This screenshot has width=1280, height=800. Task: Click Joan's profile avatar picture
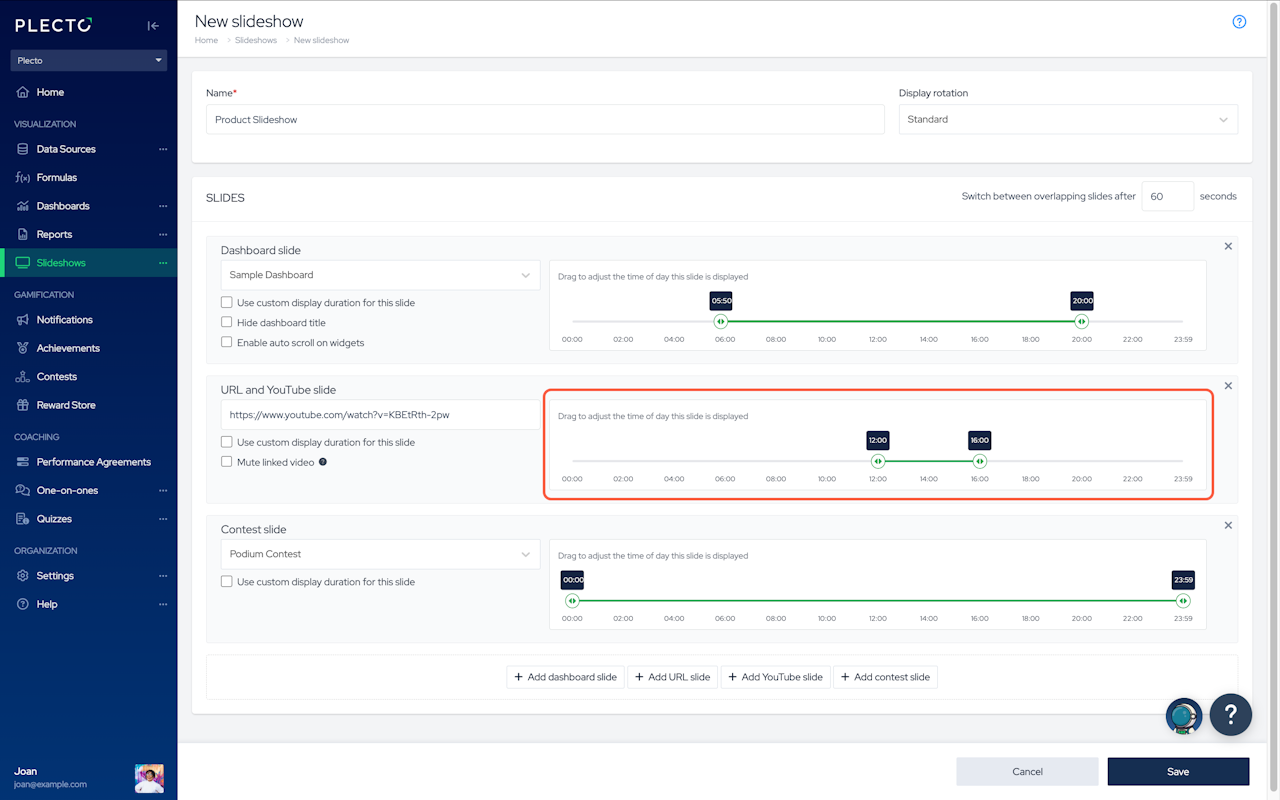click(149, 777)
